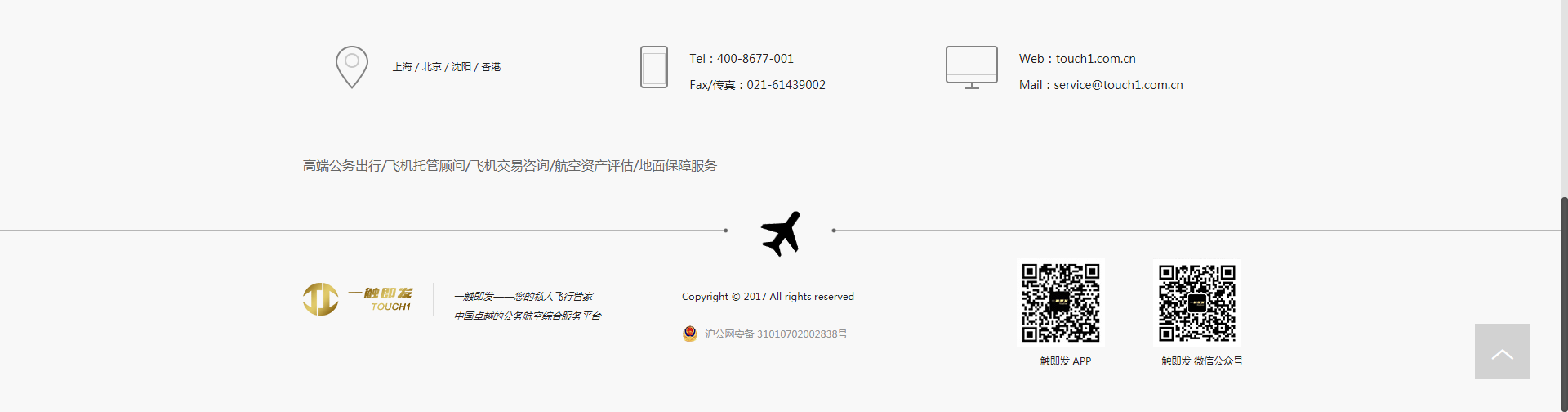Click the 微信公众号 QR code
The width and height of the screenshot is (1568, 412).
pos(1197,302)
